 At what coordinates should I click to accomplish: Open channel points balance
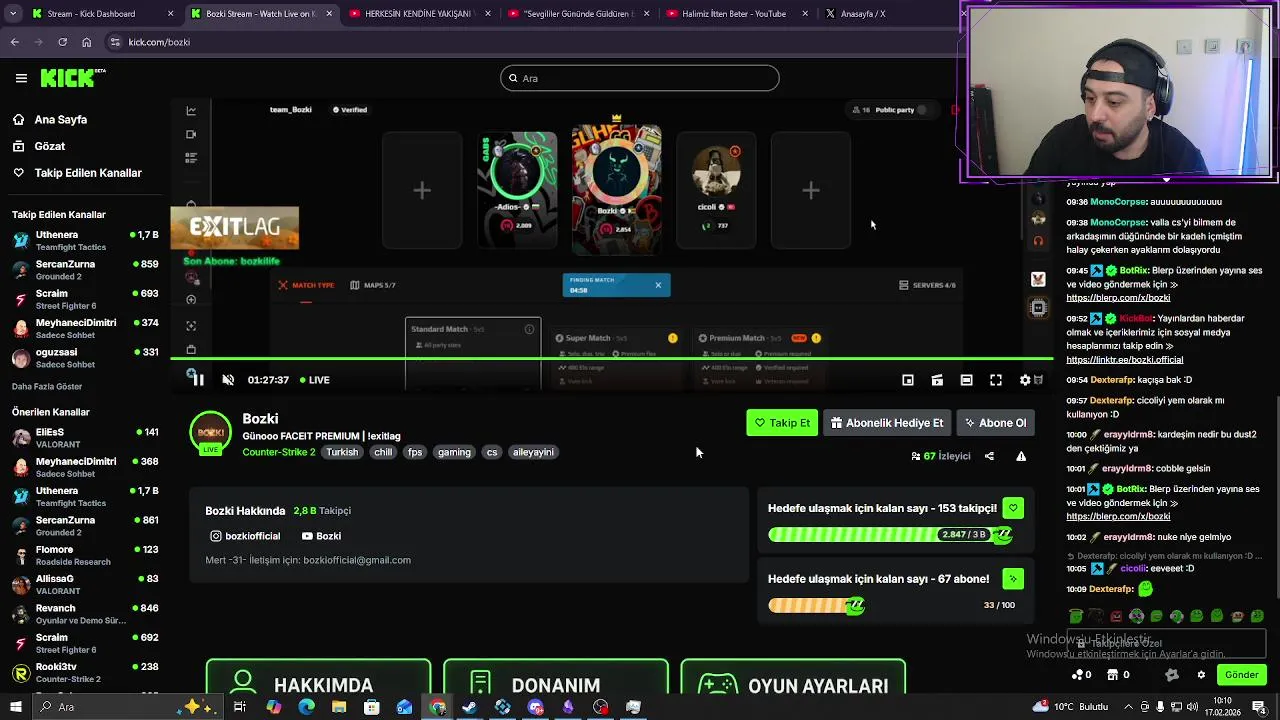click(1082, 675)
